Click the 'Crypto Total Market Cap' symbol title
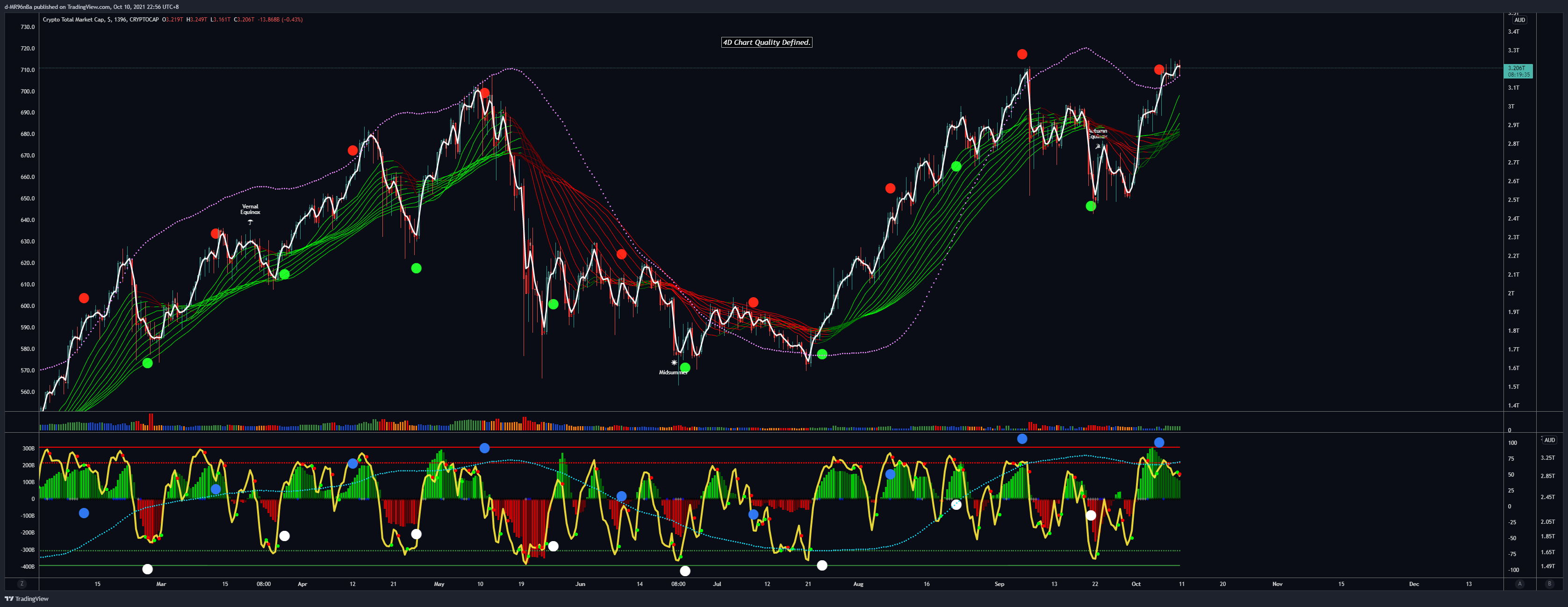Image resolution: width=1568 pixels, height=607 pixels. 74,20
